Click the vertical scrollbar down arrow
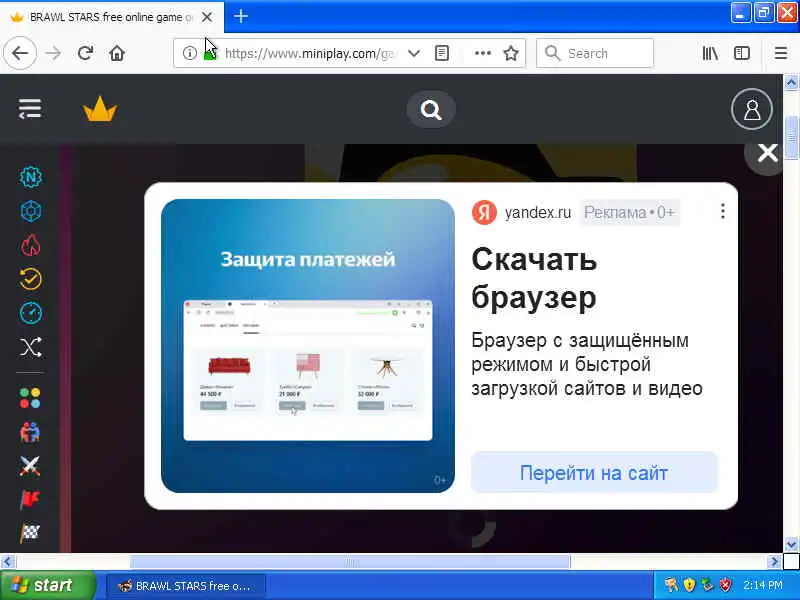Image resolution: width=800 pixels, height=600 pixels. pos(791,544)
